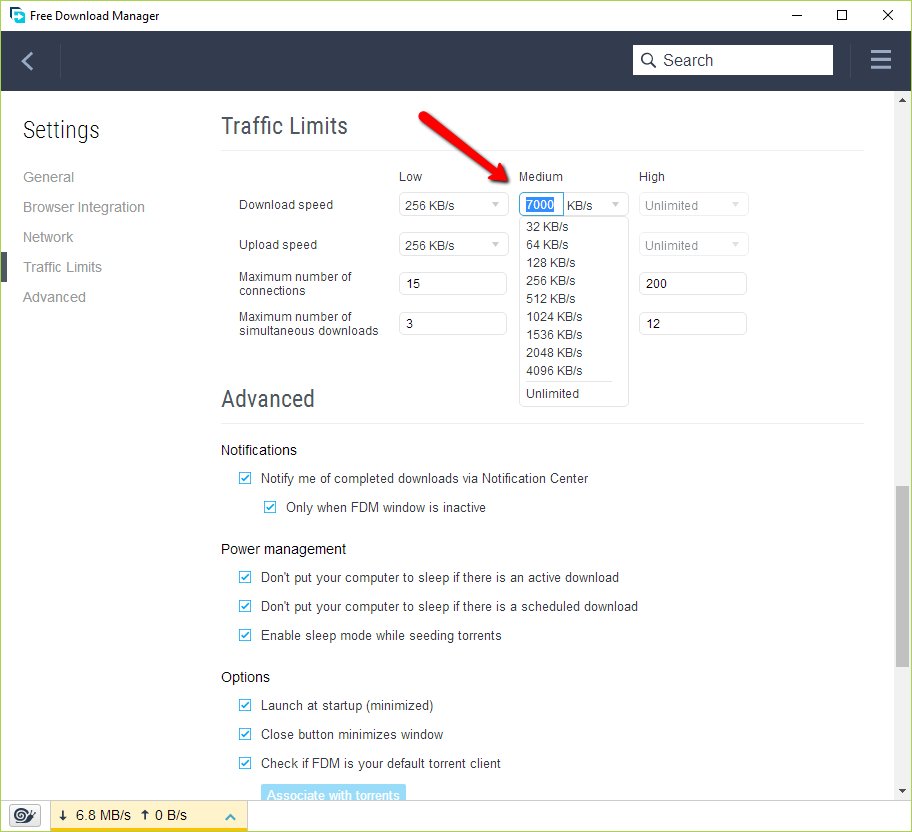Click the Free Download Manager logo icon

(x=17, y=15)
